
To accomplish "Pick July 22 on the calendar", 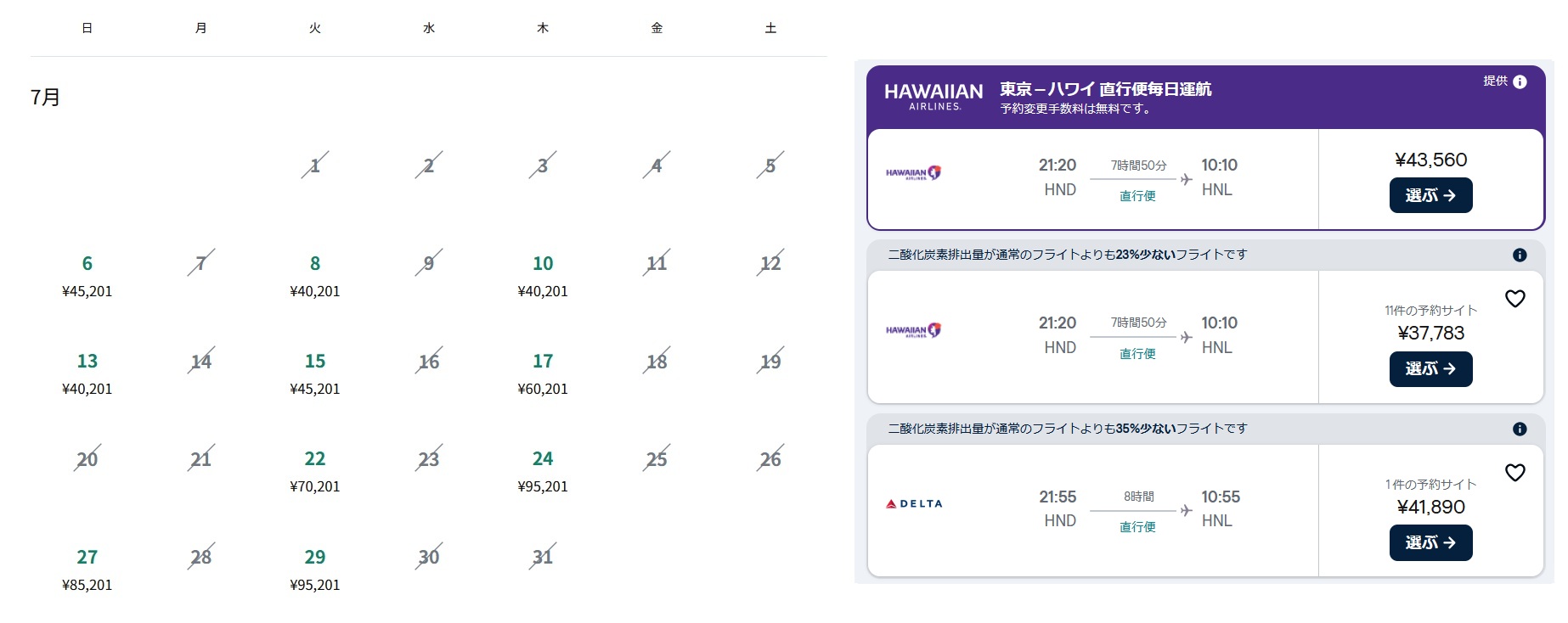I will 315,471.
